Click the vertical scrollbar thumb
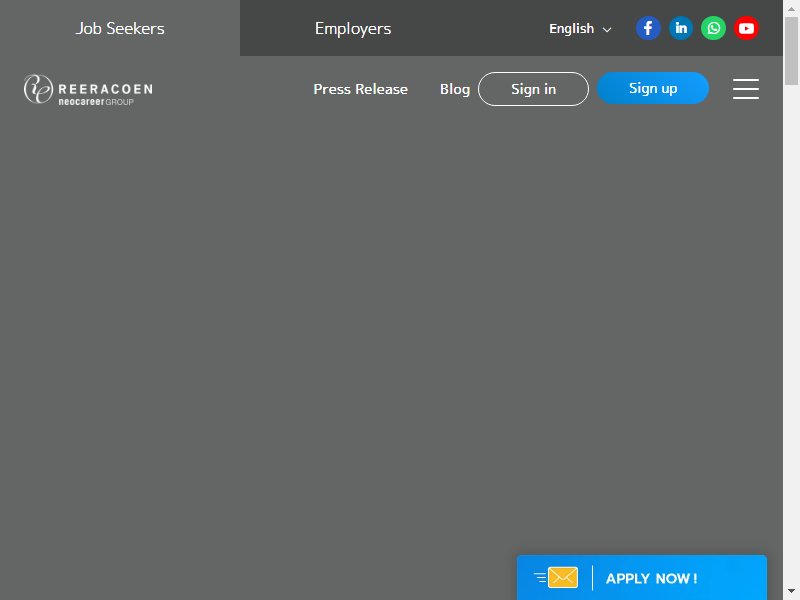The image size is (800, 600). pos(791,51)
